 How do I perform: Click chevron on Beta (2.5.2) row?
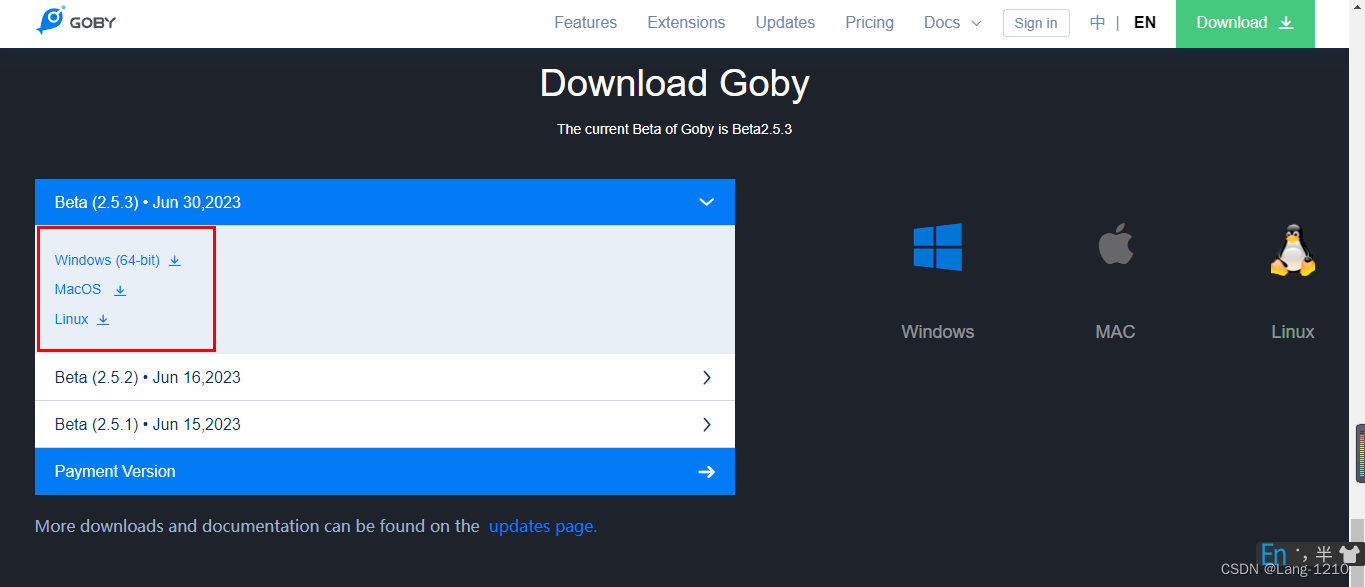(707, 377)
